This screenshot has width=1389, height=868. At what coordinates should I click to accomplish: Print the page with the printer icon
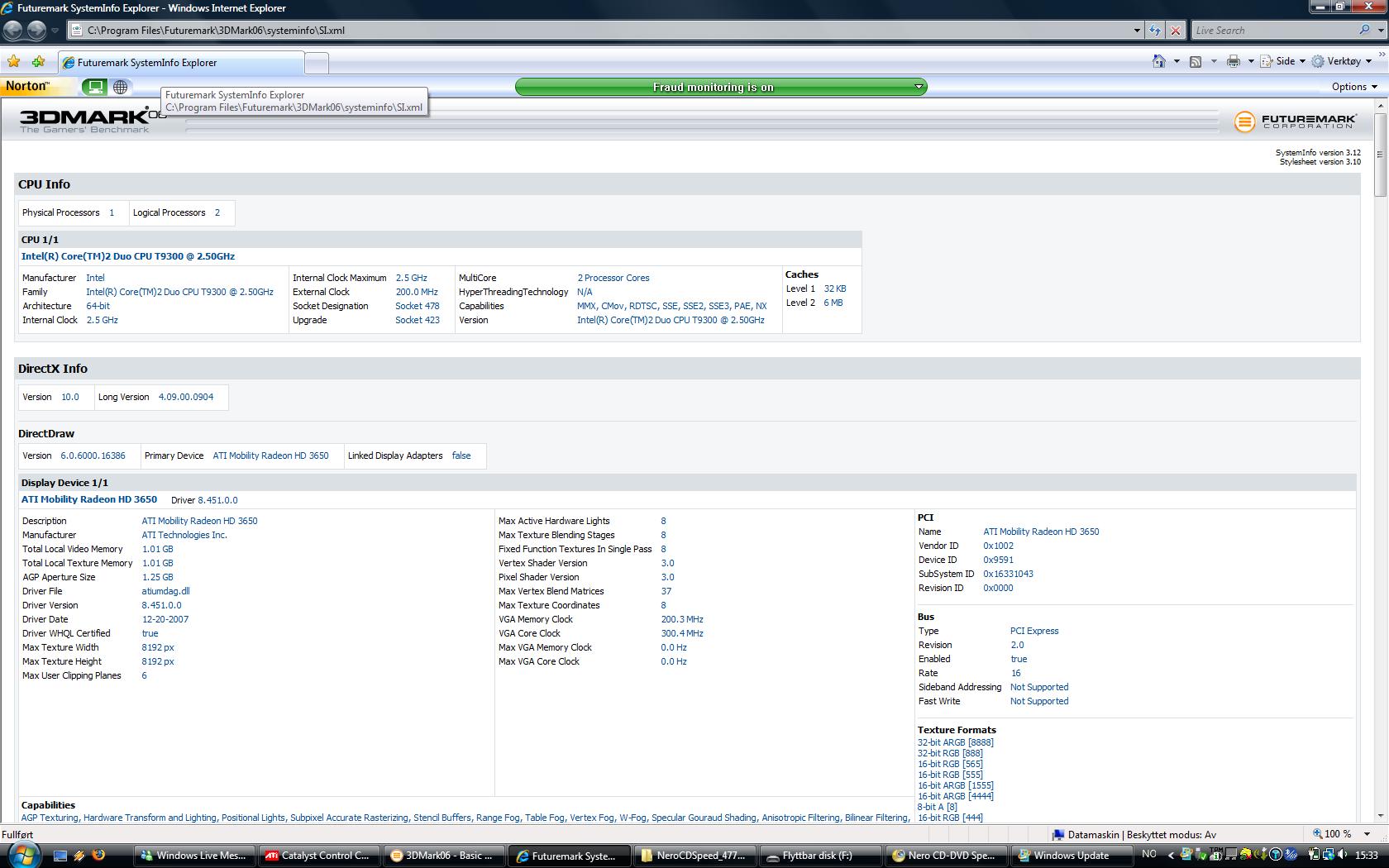[1234, 61]
